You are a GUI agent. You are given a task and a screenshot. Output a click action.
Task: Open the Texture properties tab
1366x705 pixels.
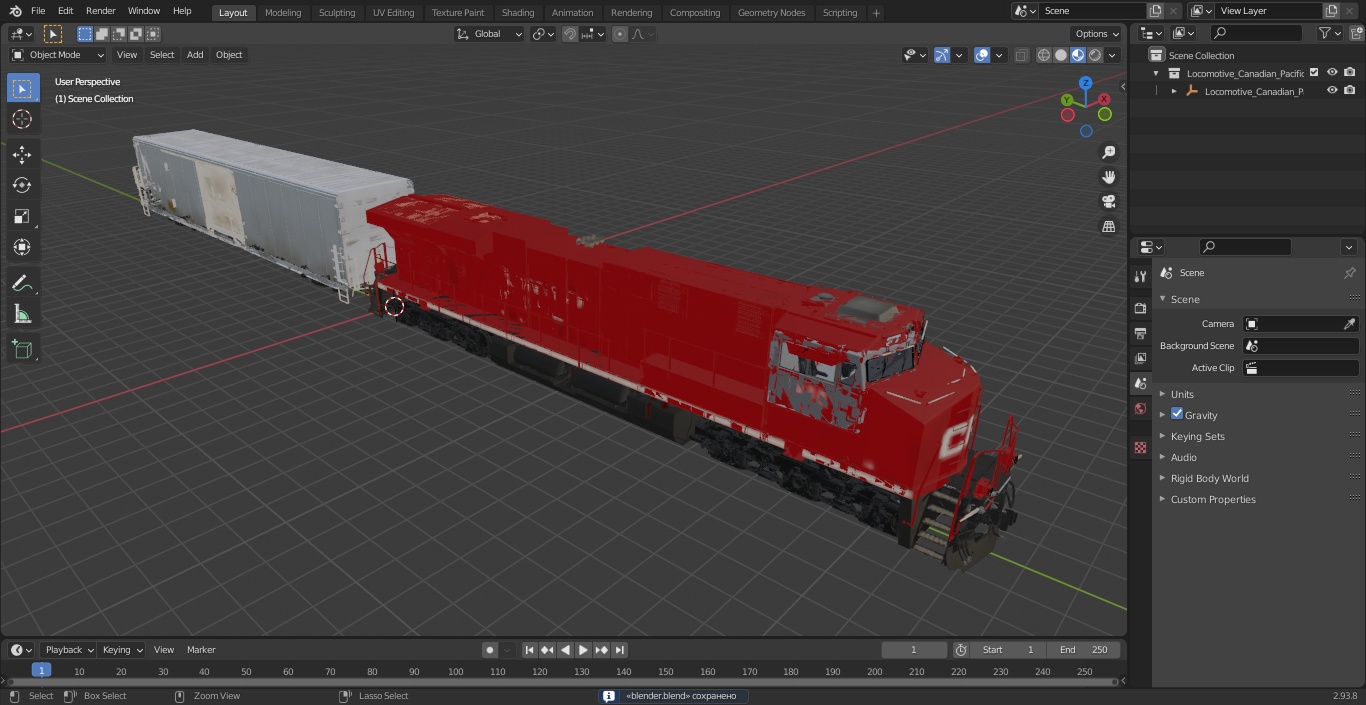(1140, 447)
